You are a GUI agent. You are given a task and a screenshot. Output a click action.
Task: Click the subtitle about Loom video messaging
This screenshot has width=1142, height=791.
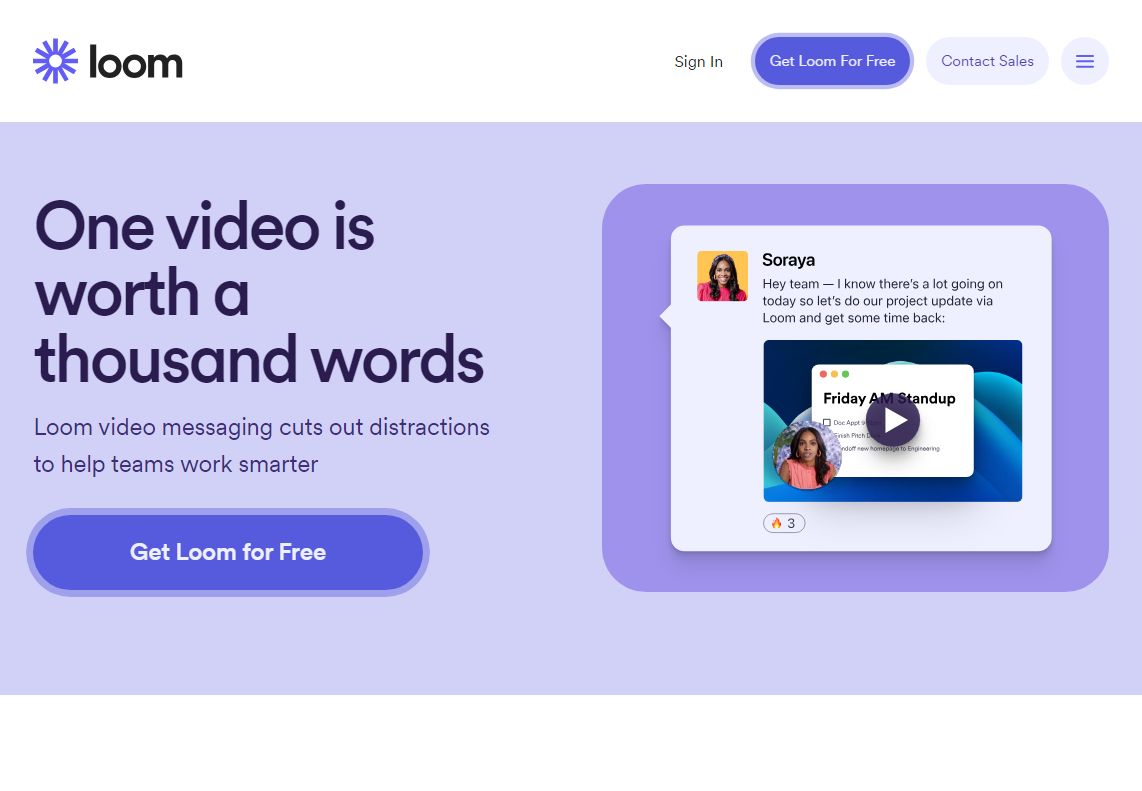pos(261,446)
